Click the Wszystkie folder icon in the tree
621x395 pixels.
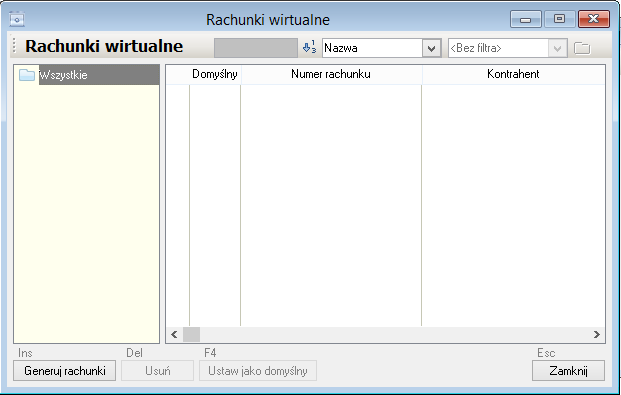coord(27,75)
